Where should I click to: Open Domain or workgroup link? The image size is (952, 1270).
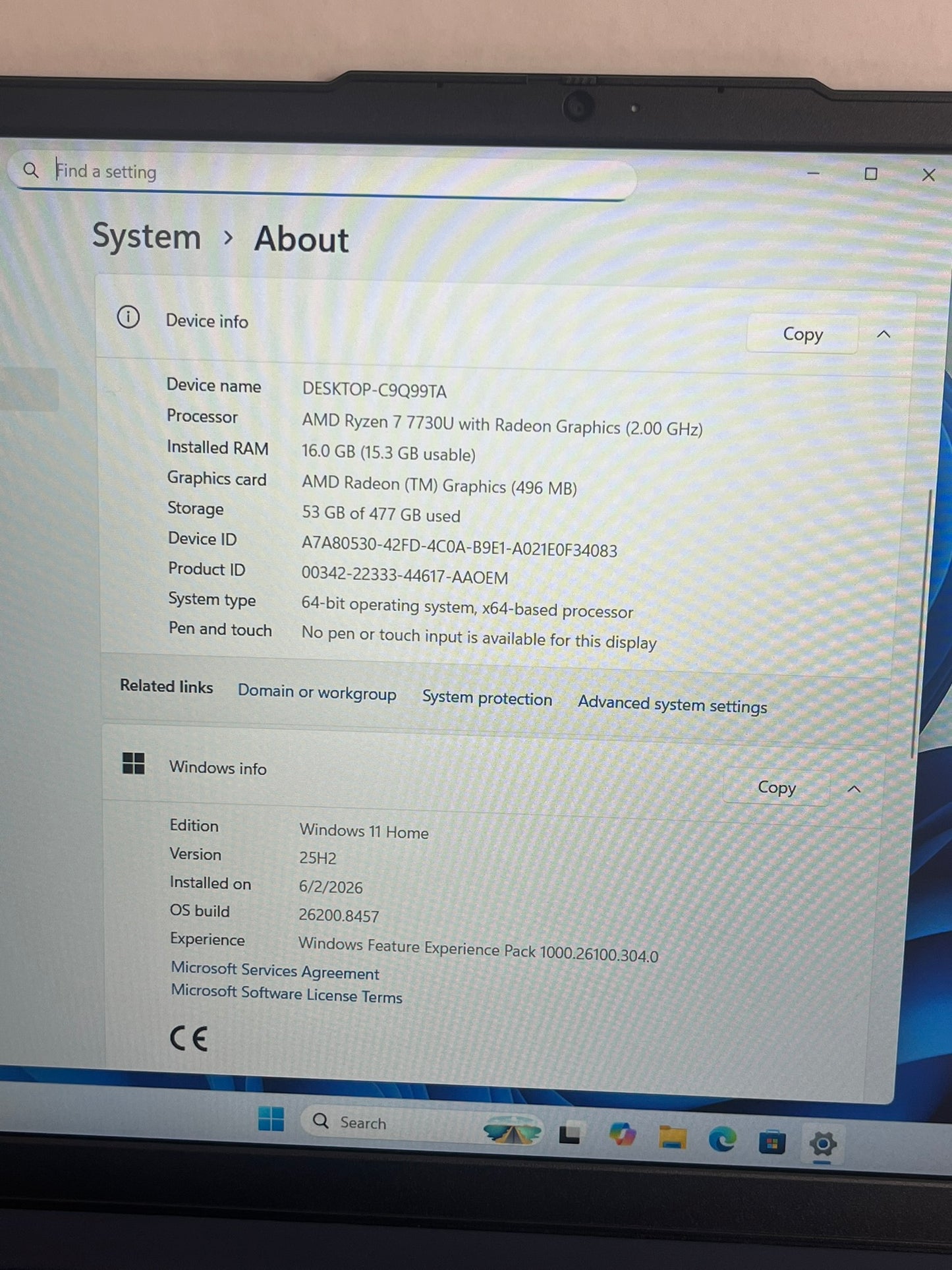pyautogui.click(x=317, y=692)
